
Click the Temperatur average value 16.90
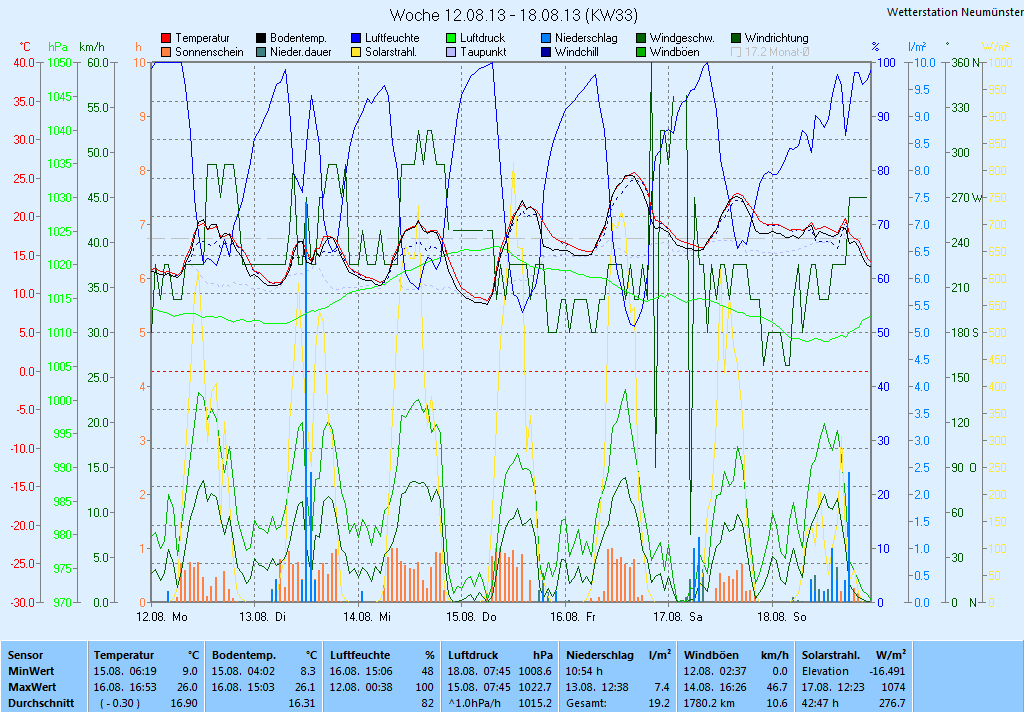tap(184, 704)
